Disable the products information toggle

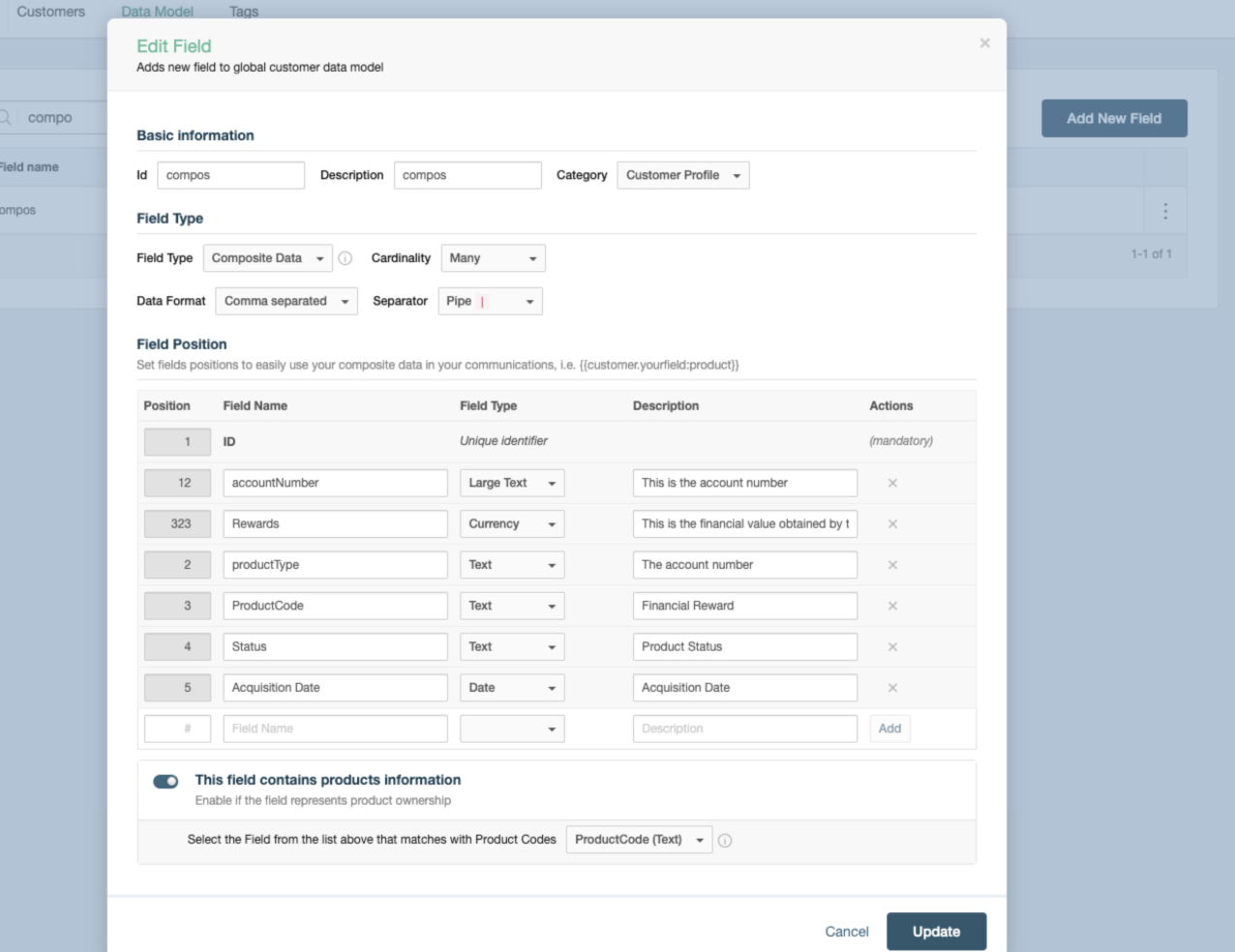click(x=166, y=781)
